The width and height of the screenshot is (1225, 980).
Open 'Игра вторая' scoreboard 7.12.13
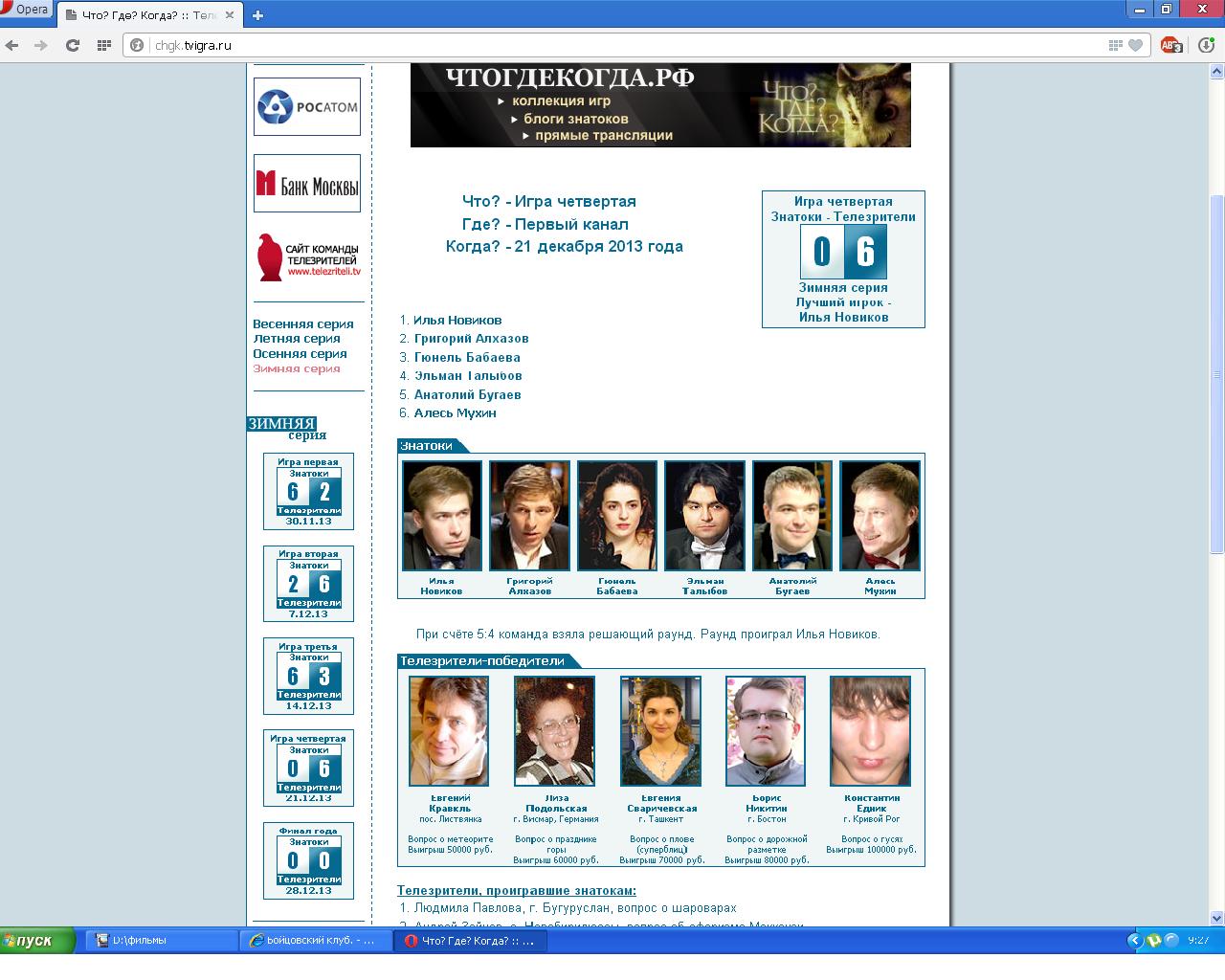[x=308, y=584]
